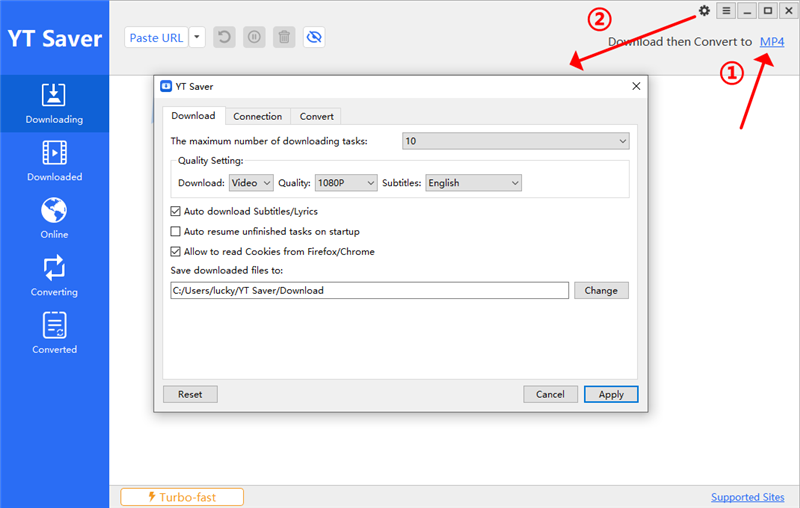Image resolution: width=800 pixels, height=508 pixels.
Task: Click the Apply button
Action: 611,394
